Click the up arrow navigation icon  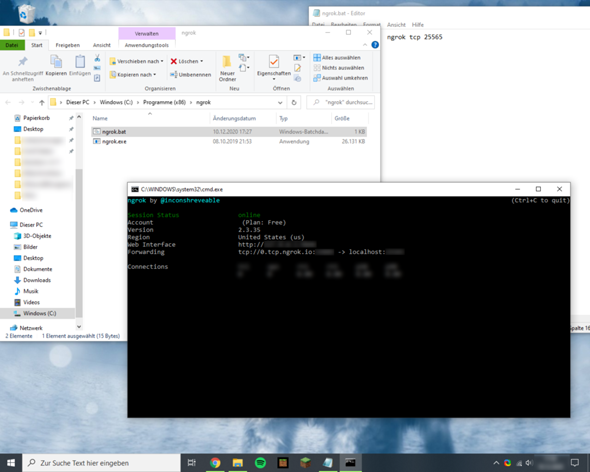click(x=42, y=102)
